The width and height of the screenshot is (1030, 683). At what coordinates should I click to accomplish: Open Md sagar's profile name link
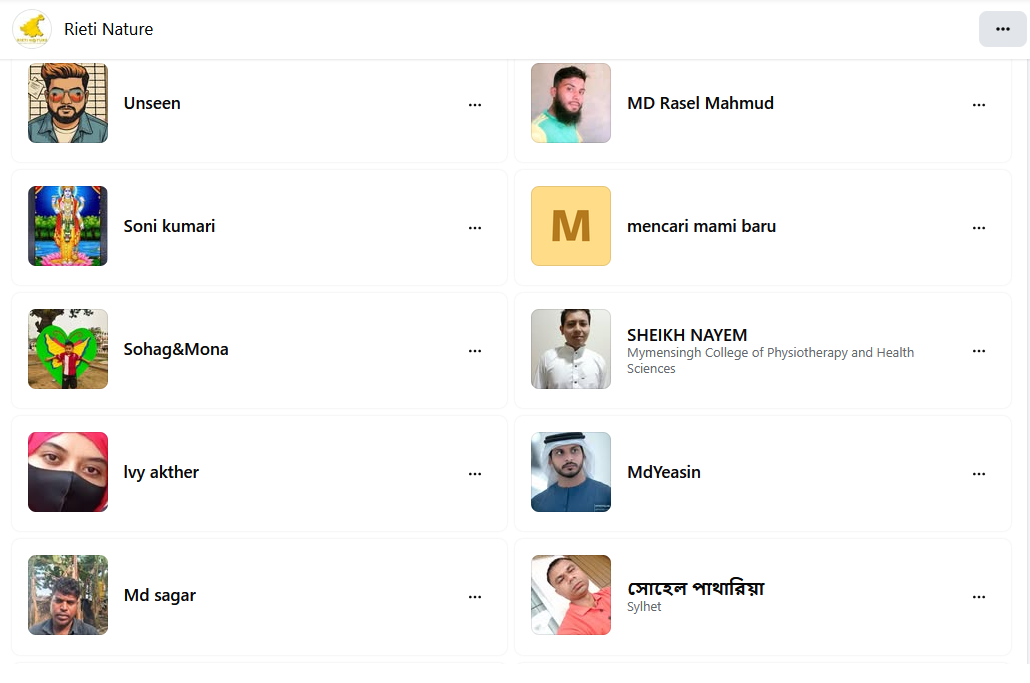tap(160, 595)
